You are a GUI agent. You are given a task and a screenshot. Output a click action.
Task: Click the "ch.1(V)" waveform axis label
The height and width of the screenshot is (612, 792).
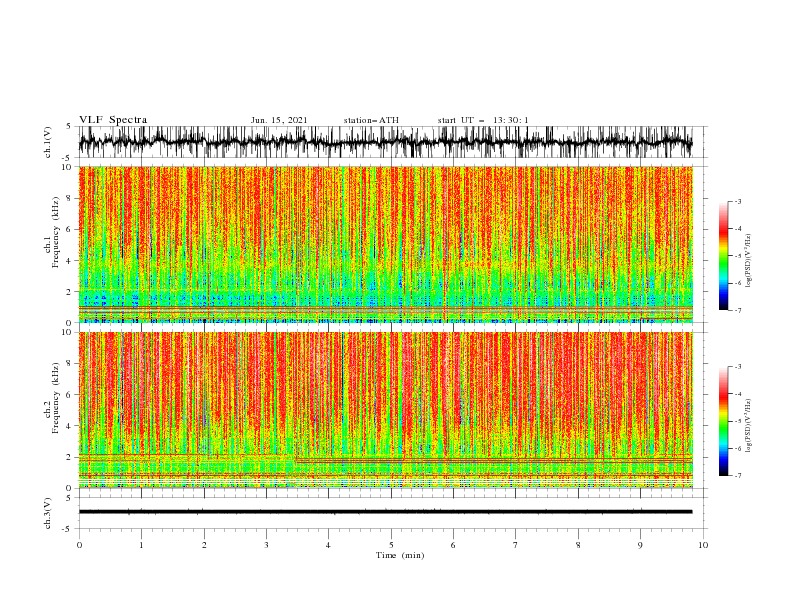48,142
